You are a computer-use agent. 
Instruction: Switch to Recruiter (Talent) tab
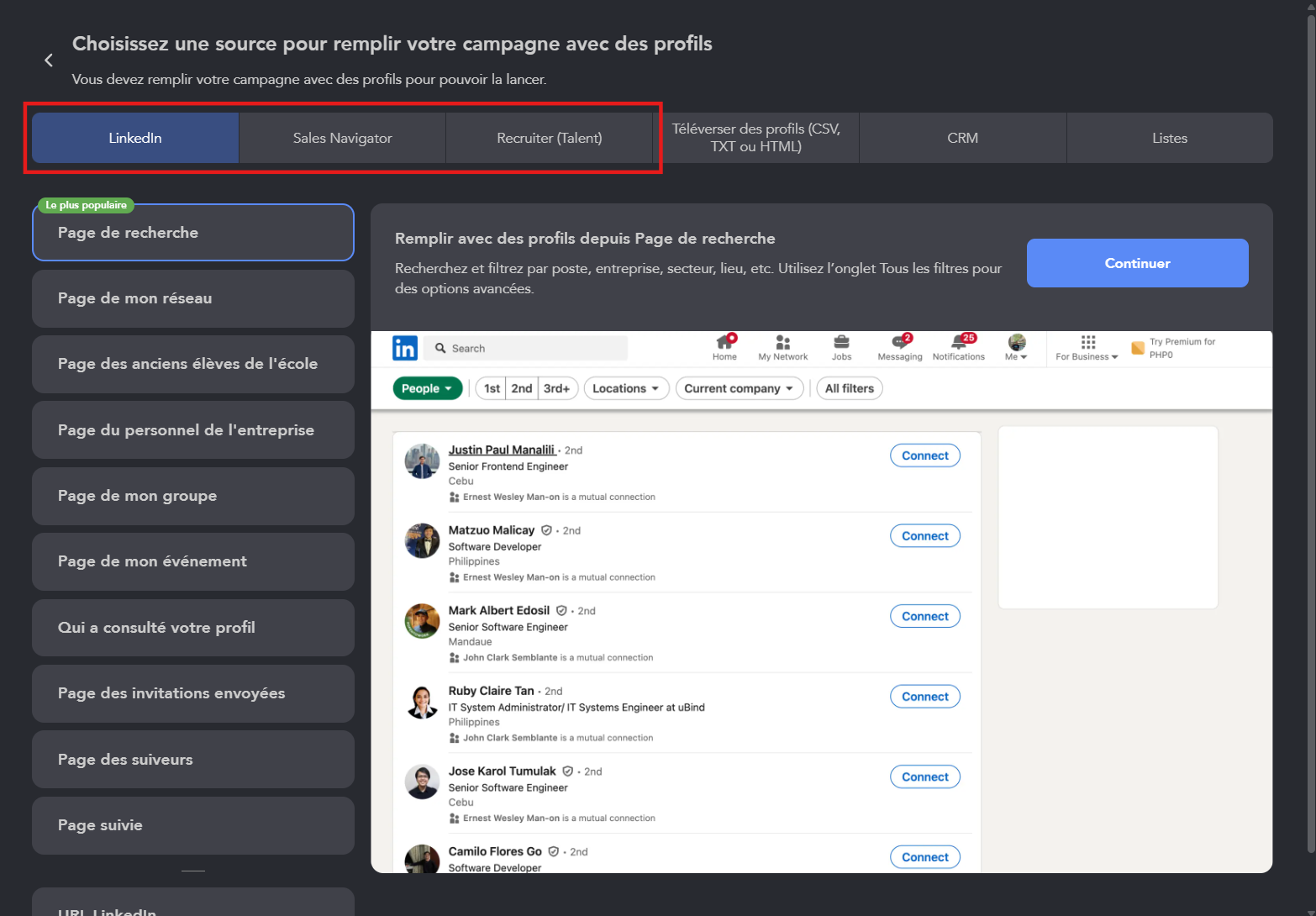(x=550, y=138)
